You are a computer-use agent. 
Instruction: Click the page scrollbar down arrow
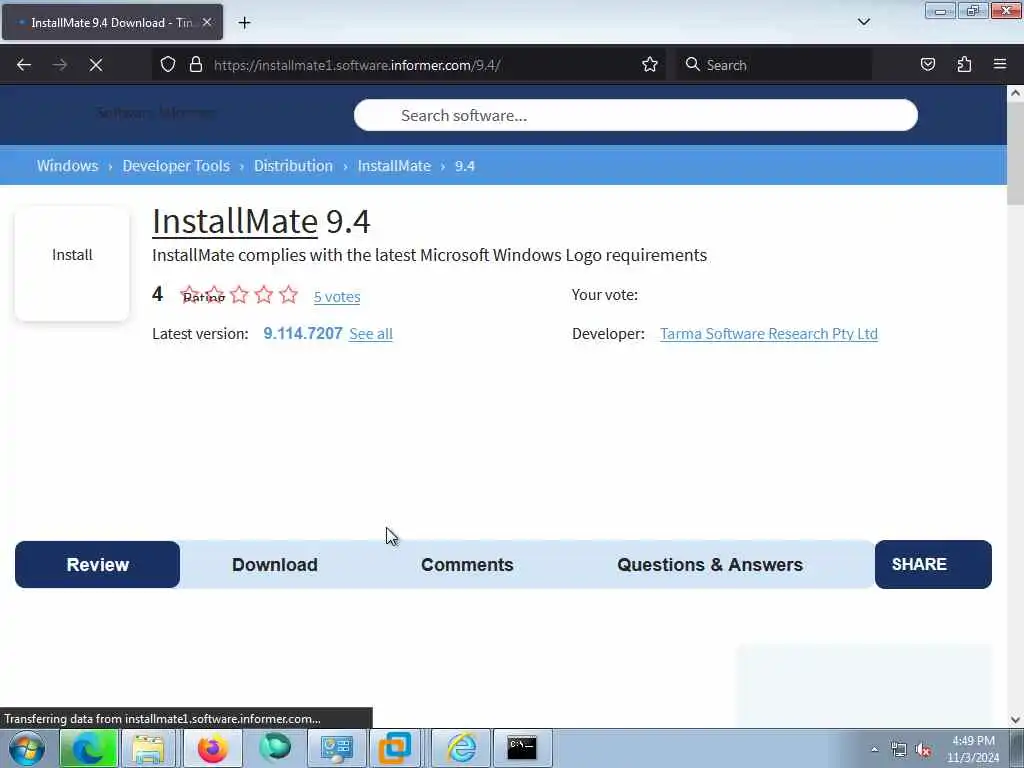1016,720
